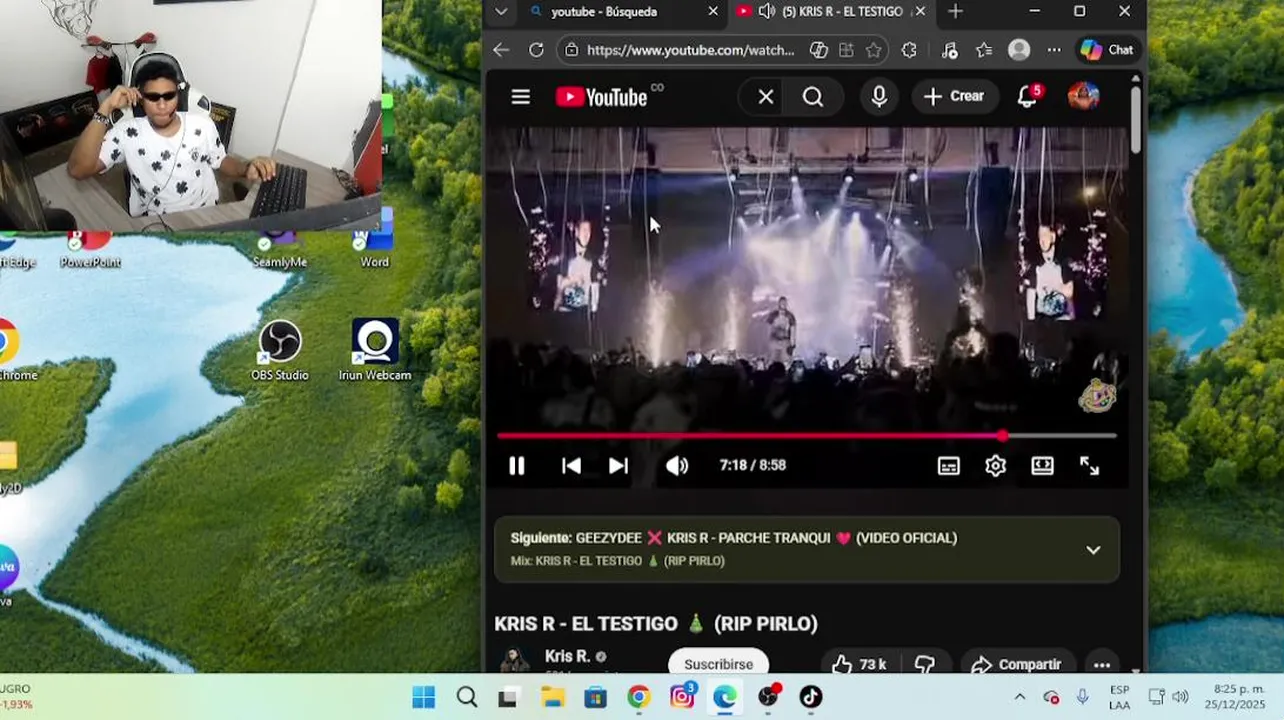Open the Edge profile icon
The image size is (1284, 720).
(x=1019, y=50)
